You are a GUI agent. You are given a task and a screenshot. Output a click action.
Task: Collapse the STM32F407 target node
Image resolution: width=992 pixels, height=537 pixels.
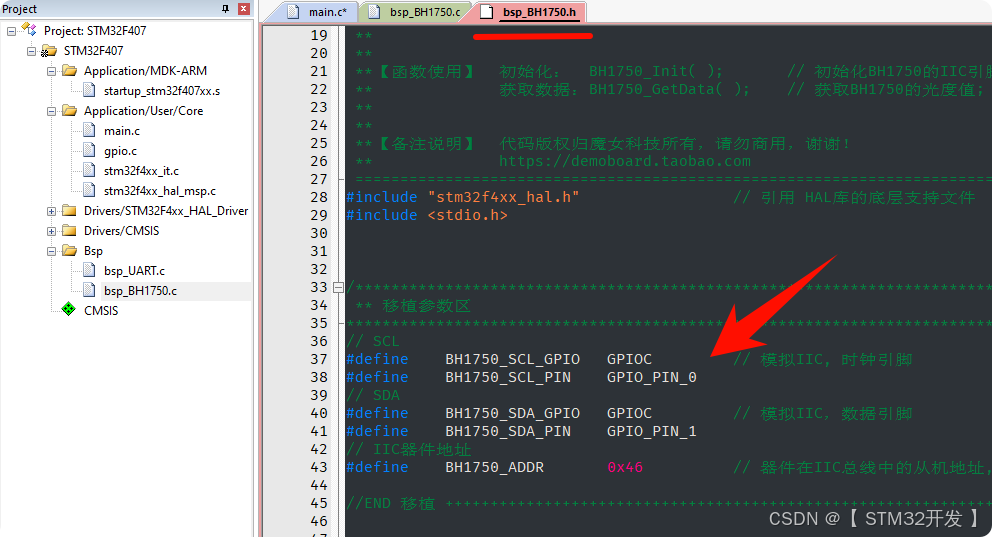tap(32, 51)
